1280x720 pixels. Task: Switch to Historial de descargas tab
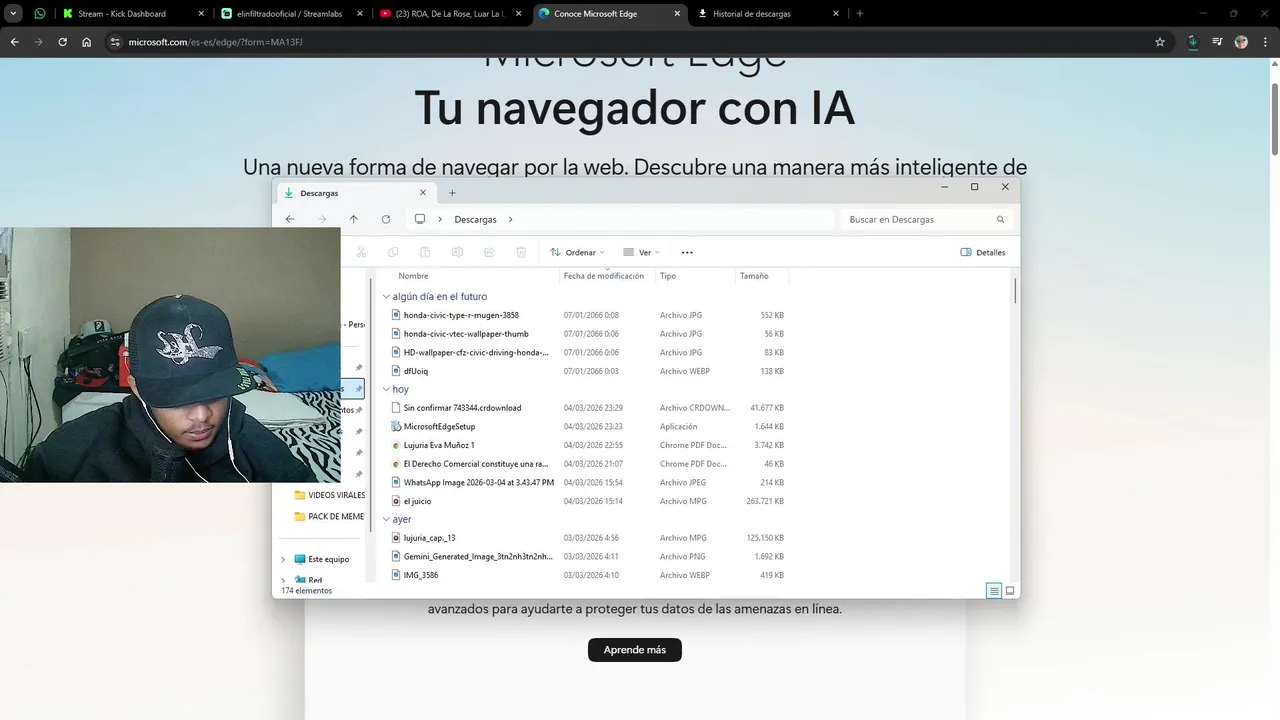[769, 14]
